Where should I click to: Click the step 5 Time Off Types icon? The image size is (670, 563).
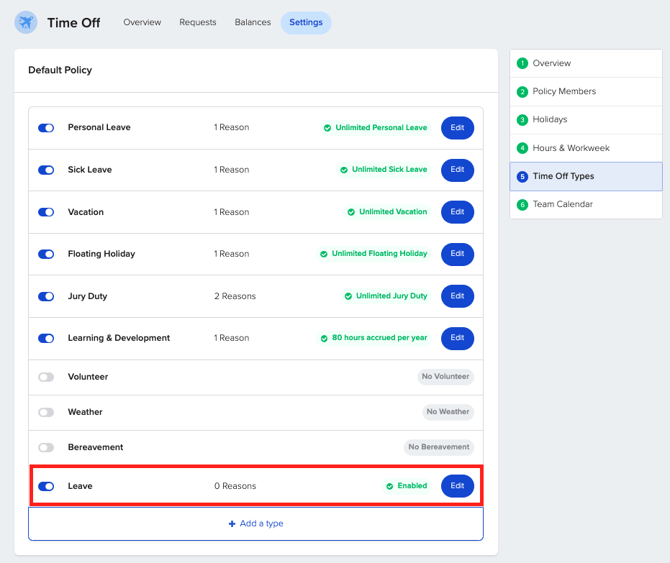[522, 176]
